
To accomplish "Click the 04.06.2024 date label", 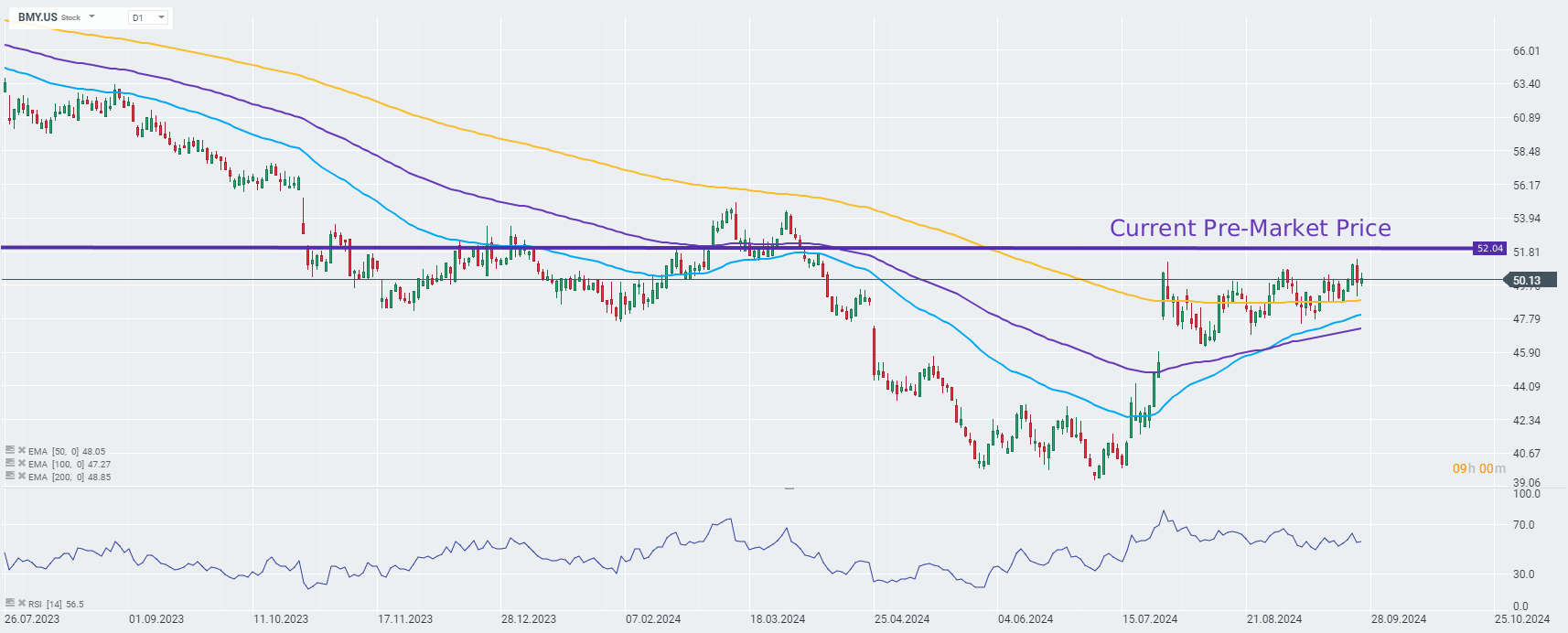I will click(x=1026, y=619).
